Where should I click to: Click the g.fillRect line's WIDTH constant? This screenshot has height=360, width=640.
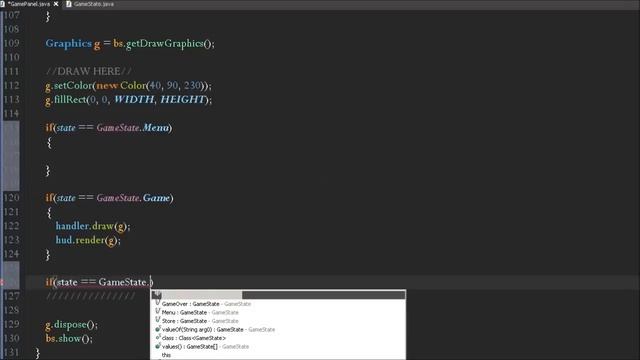[134, 99]
